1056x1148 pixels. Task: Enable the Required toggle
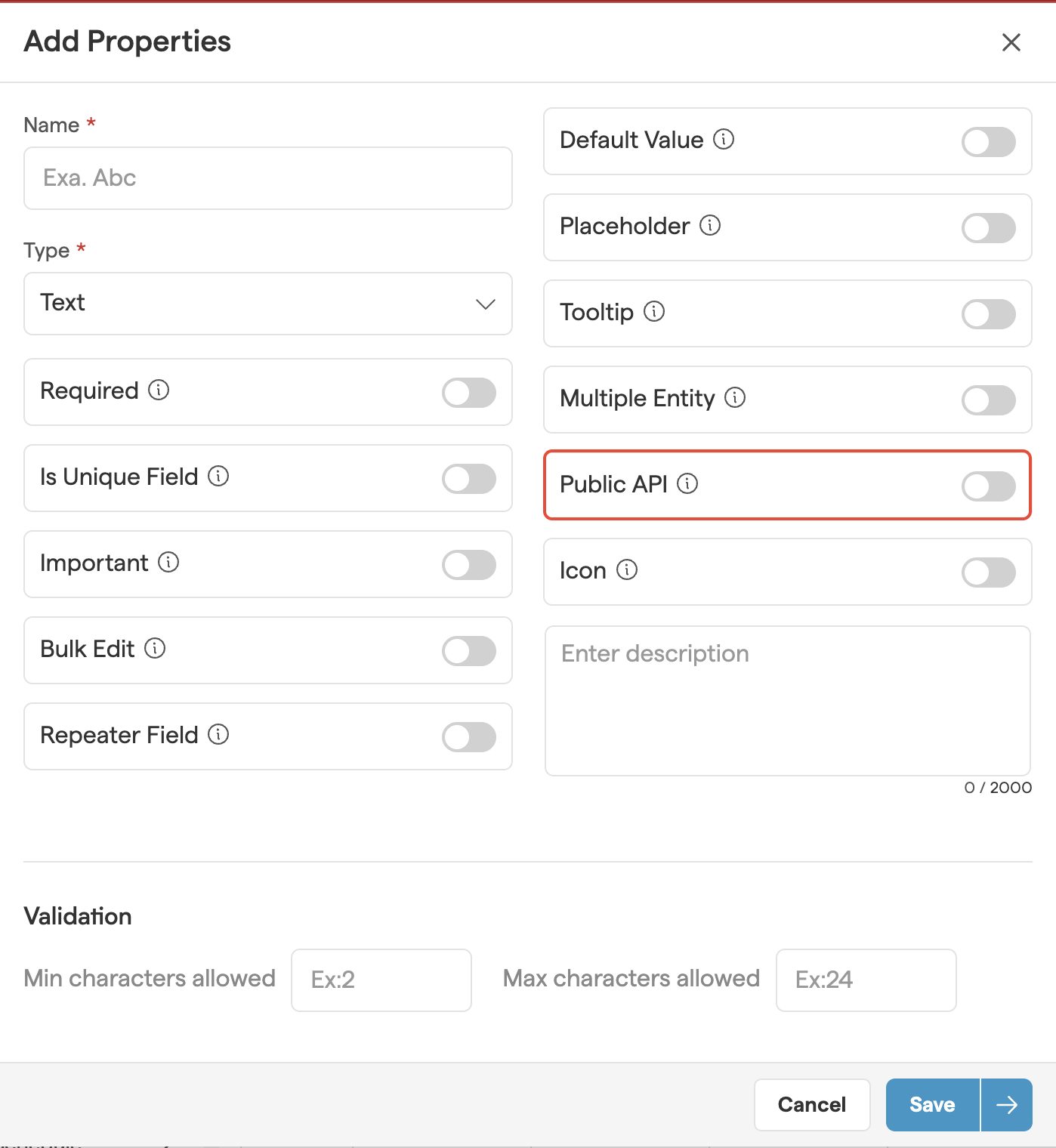pyautogui.click(x=469, y=393)
